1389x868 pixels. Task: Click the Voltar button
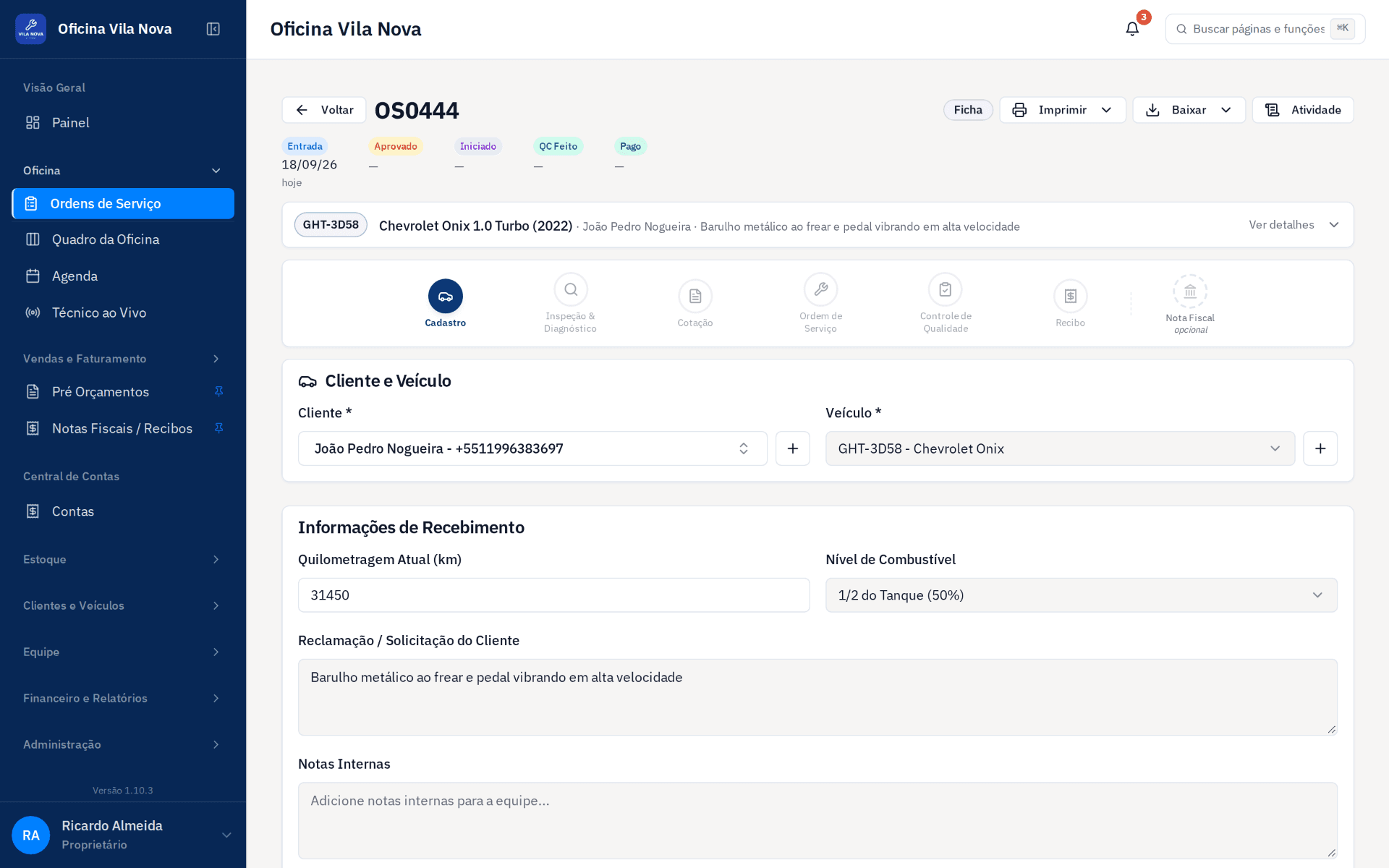(x=324, y=110)
